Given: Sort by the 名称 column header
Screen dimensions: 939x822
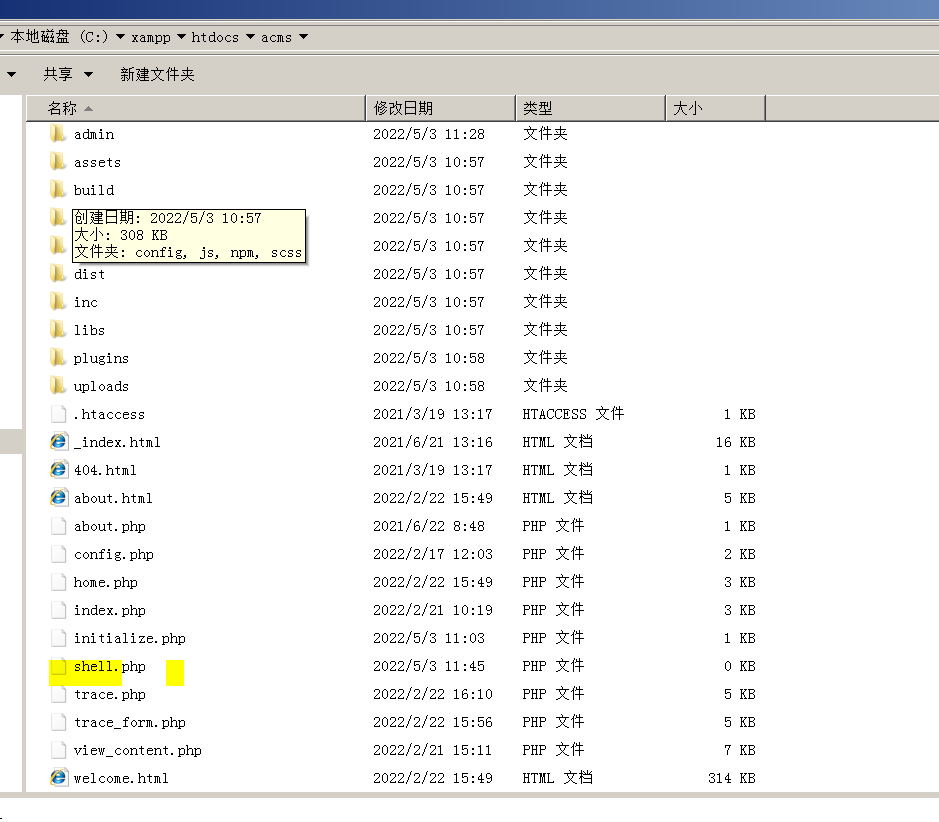Looking at the screenshot, I should (196, 108).
